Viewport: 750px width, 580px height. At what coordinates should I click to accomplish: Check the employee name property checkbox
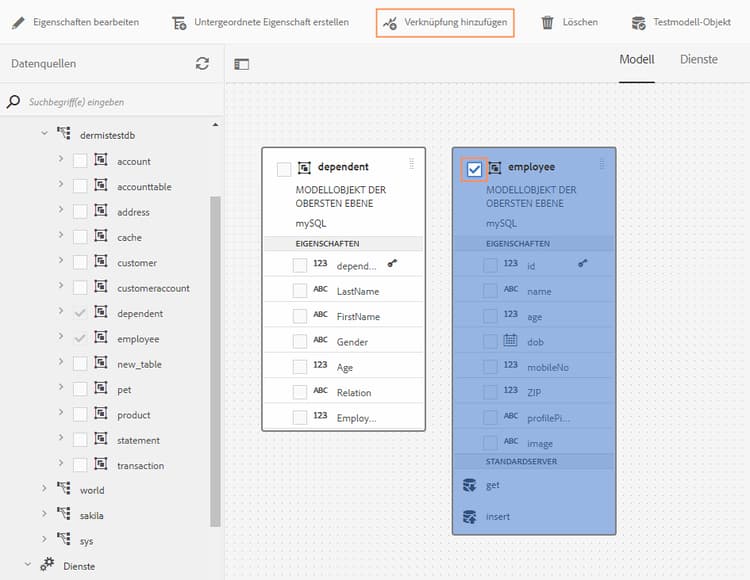[490, 290]
